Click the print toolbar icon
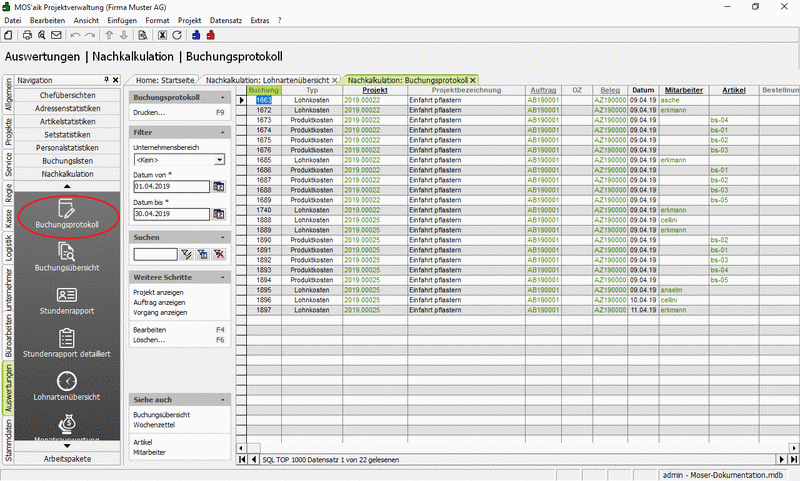Image resolution: width=800 pixels, height=481 pixels. (28, 35)
